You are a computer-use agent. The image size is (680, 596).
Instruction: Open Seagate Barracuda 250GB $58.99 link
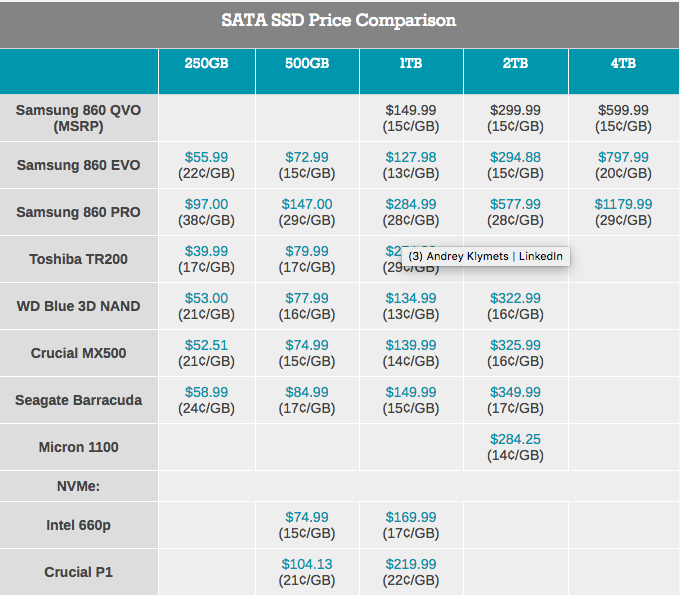tap(206, 392)
